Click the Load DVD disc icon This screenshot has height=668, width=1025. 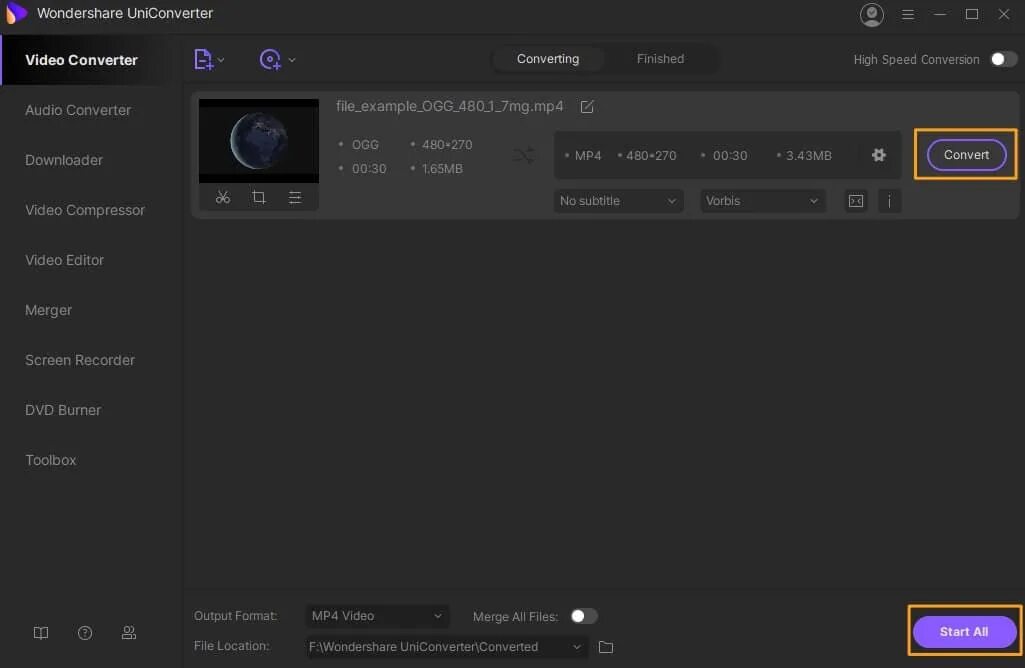tap(270, 59)
